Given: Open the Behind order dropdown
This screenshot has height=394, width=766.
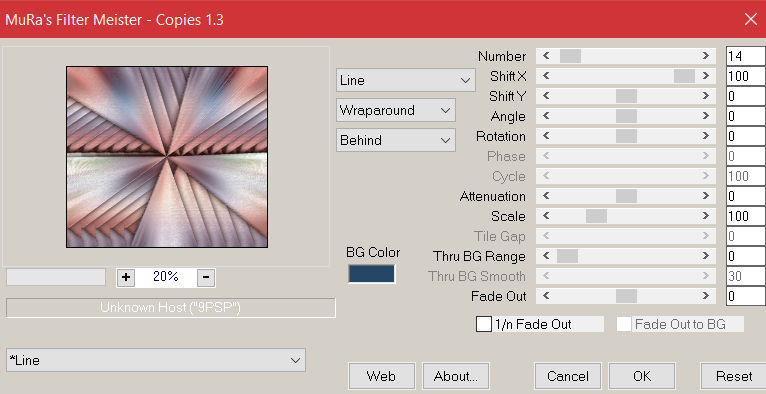Looking at the screenshot, I should pos(396,140).
